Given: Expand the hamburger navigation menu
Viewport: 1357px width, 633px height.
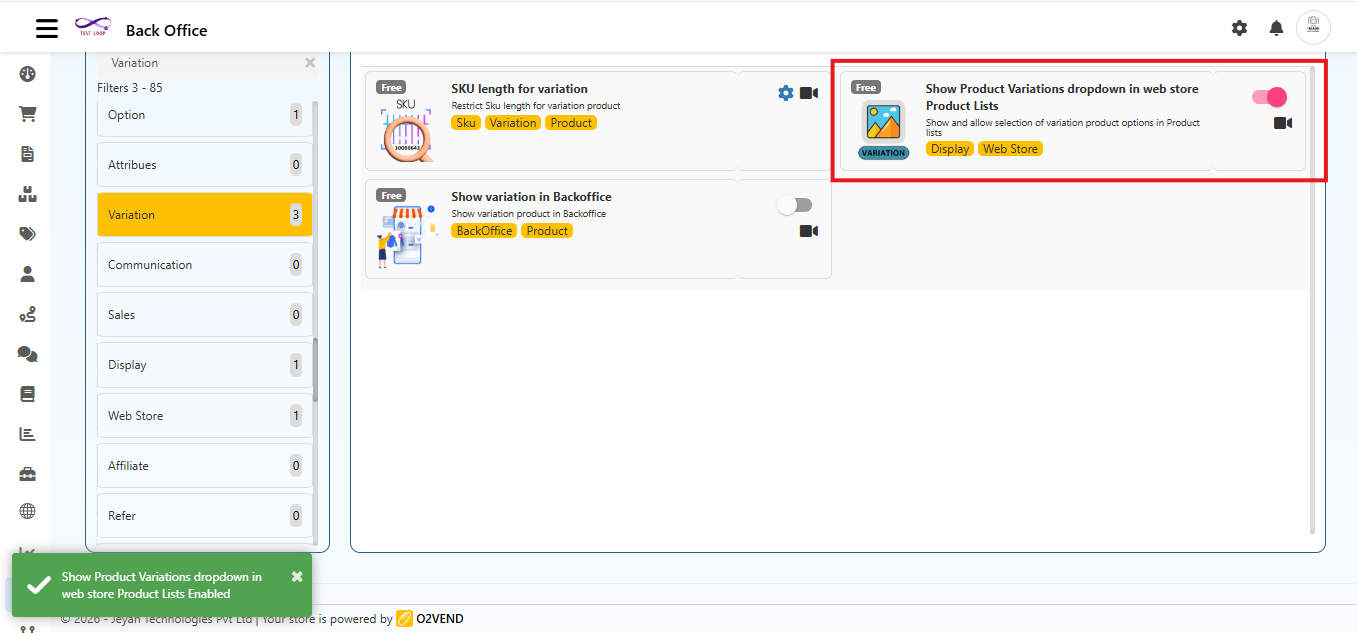Looking at the screenshot, I should click(x=46, y=28).
